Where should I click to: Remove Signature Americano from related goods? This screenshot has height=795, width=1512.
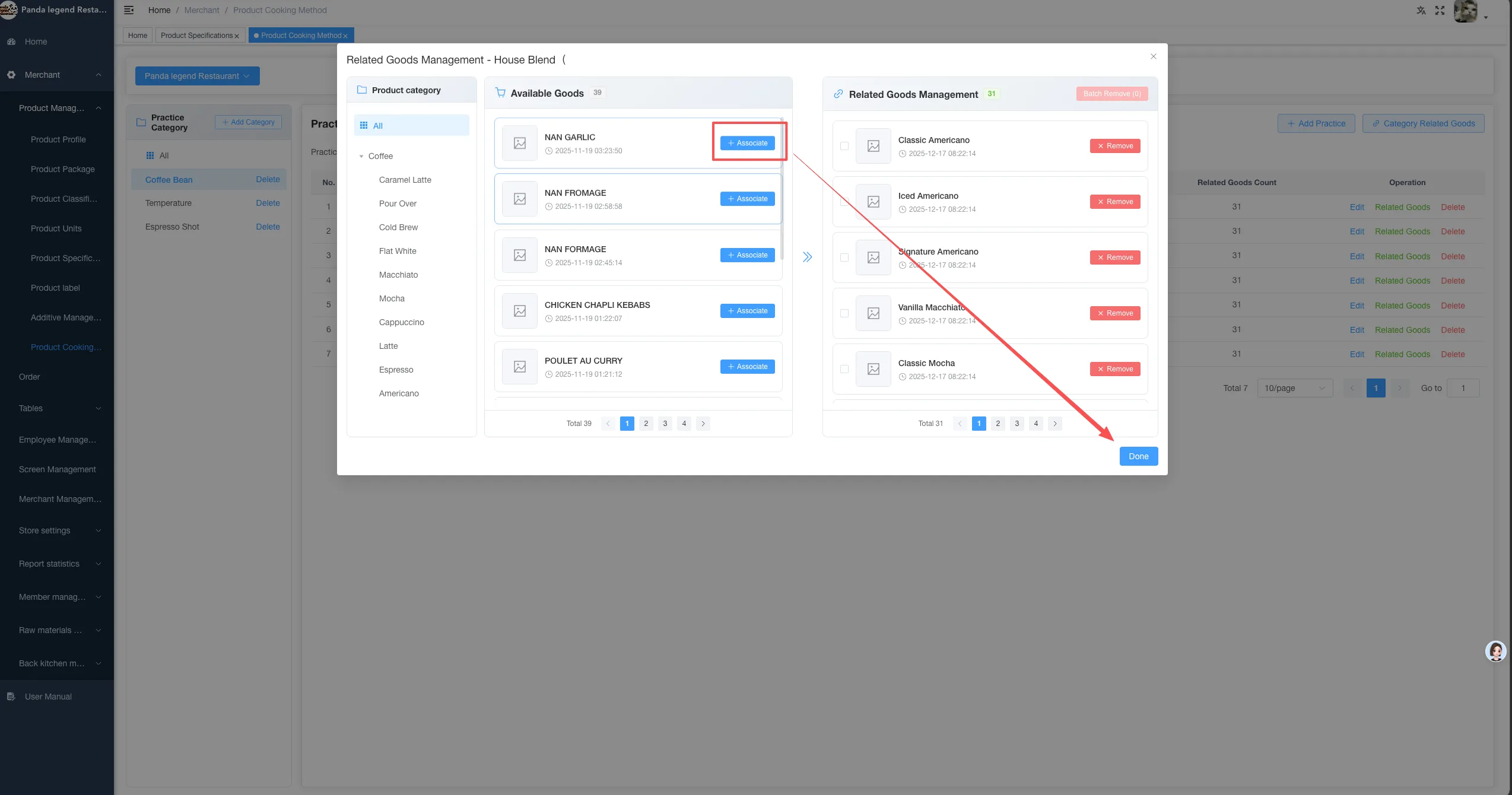pyautogui.click(x=1115, y=257)
